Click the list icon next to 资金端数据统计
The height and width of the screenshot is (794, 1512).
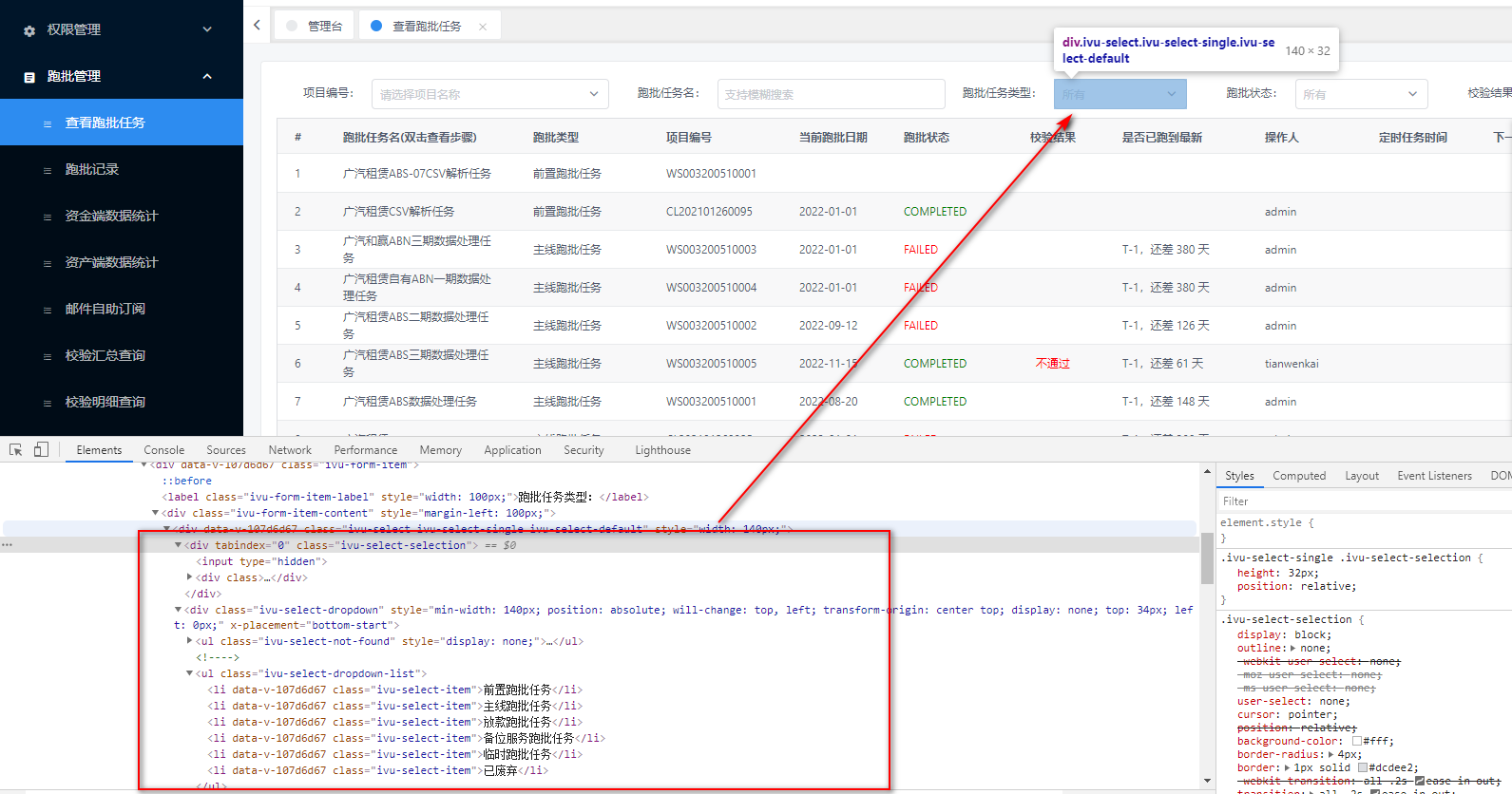click(48, 217)
